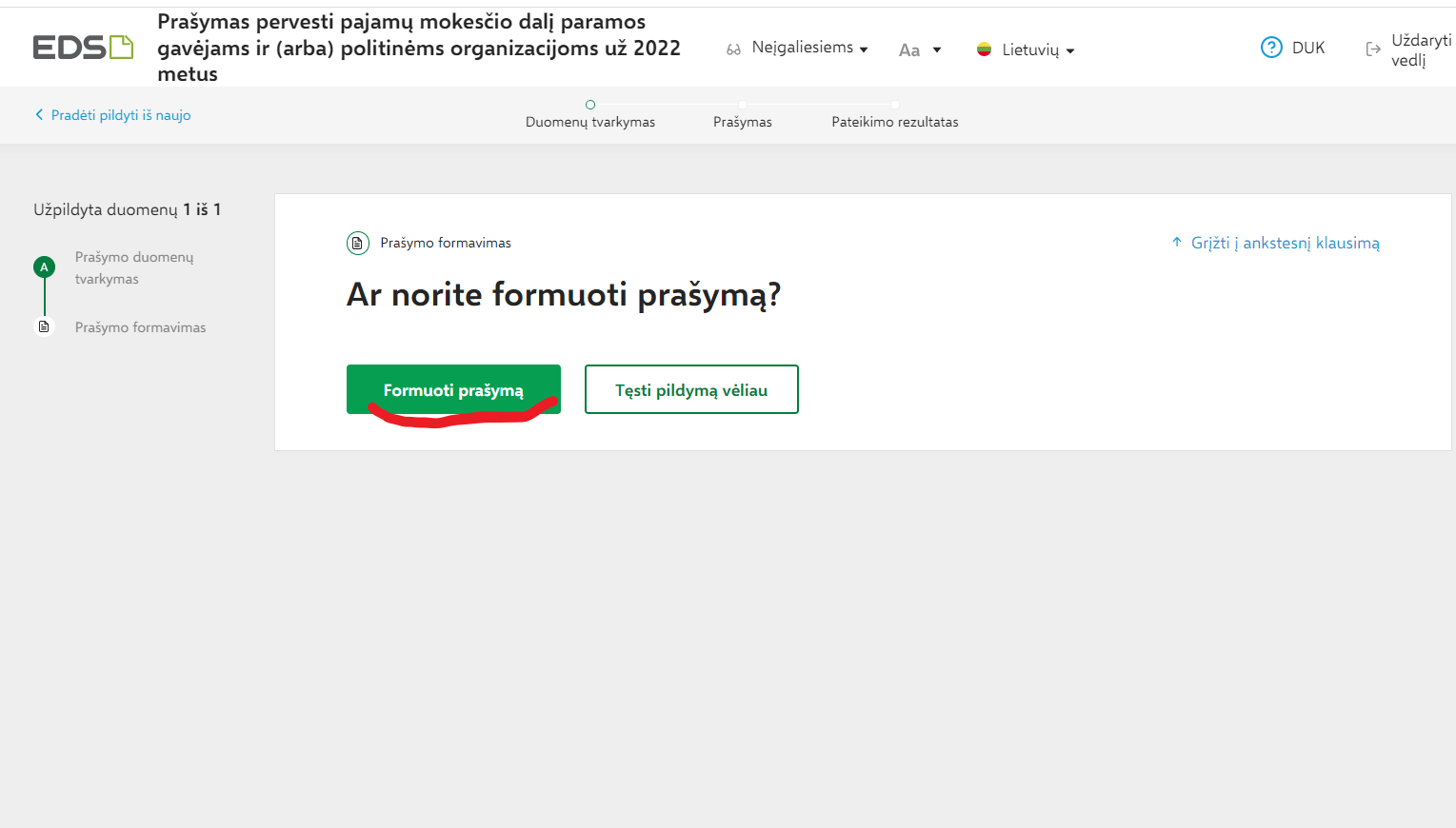The image size is (1456, 828).
Task: Select the Prašymas step
Action: tap(743, 122)
